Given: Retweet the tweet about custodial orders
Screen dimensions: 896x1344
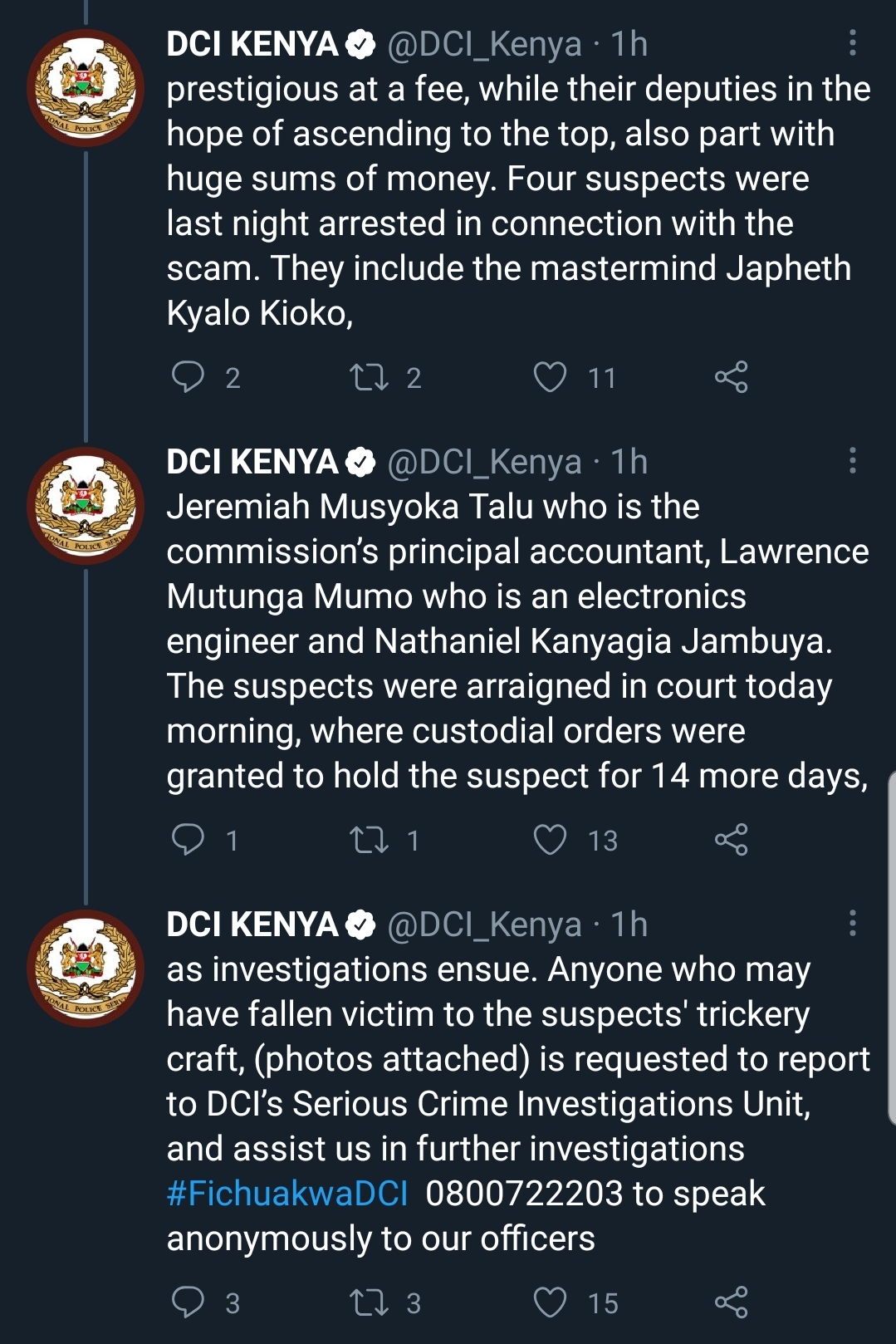Looking at the screenshot, I should click(370, 840).
